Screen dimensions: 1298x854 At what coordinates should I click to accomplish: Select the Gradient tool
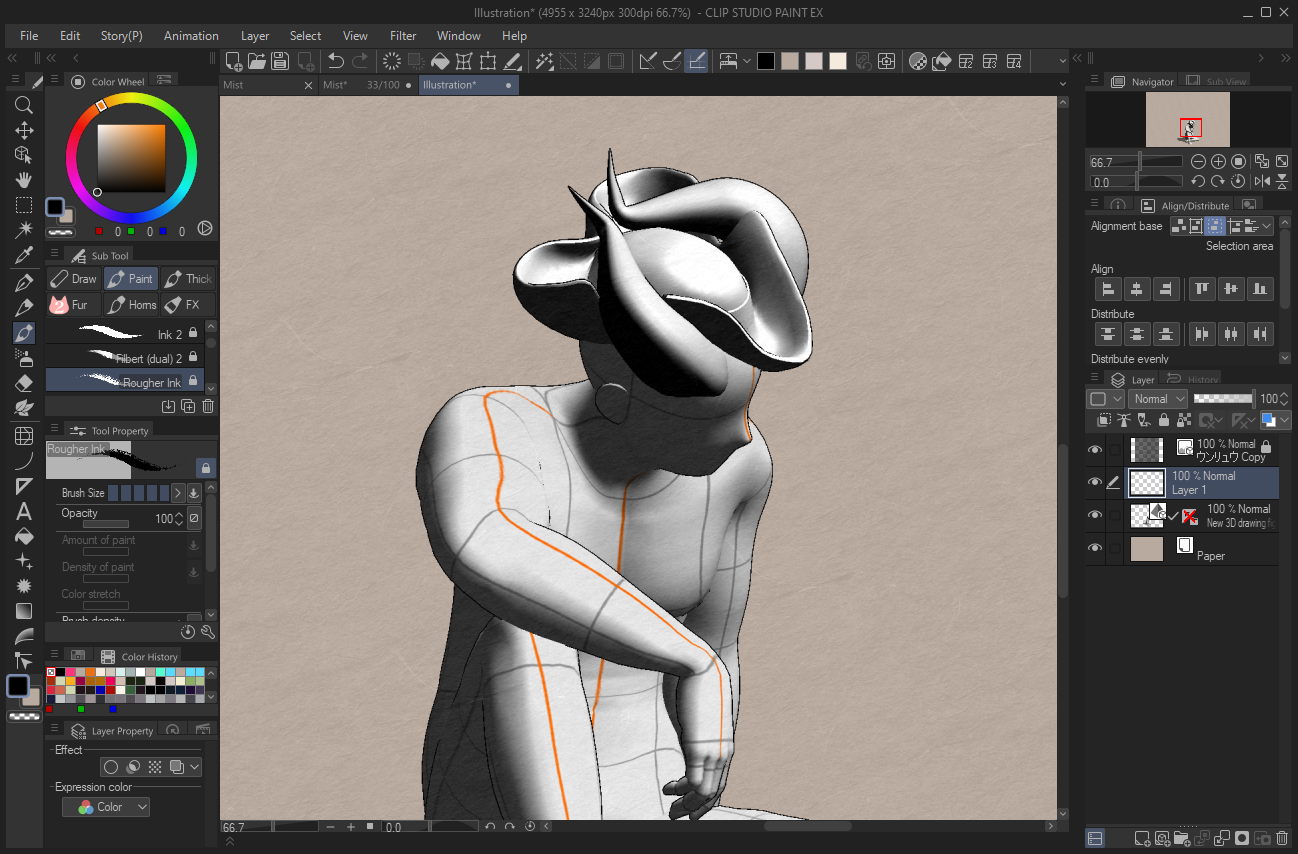[24, 611]
